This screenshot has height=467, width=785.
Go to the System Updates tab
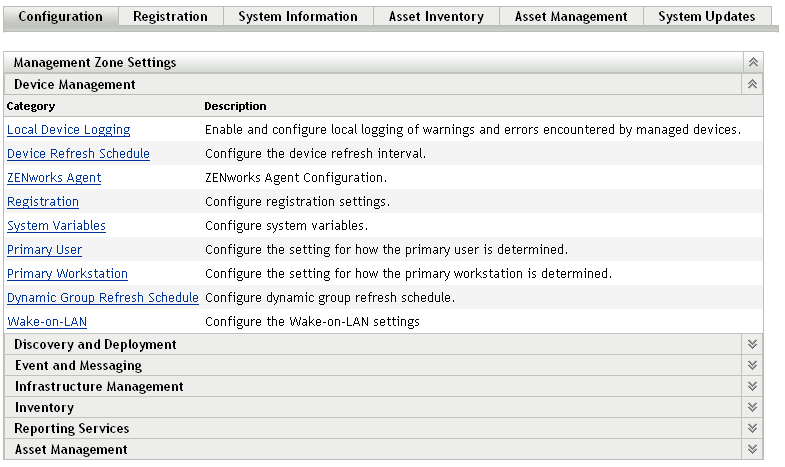[x=707, y=16]
